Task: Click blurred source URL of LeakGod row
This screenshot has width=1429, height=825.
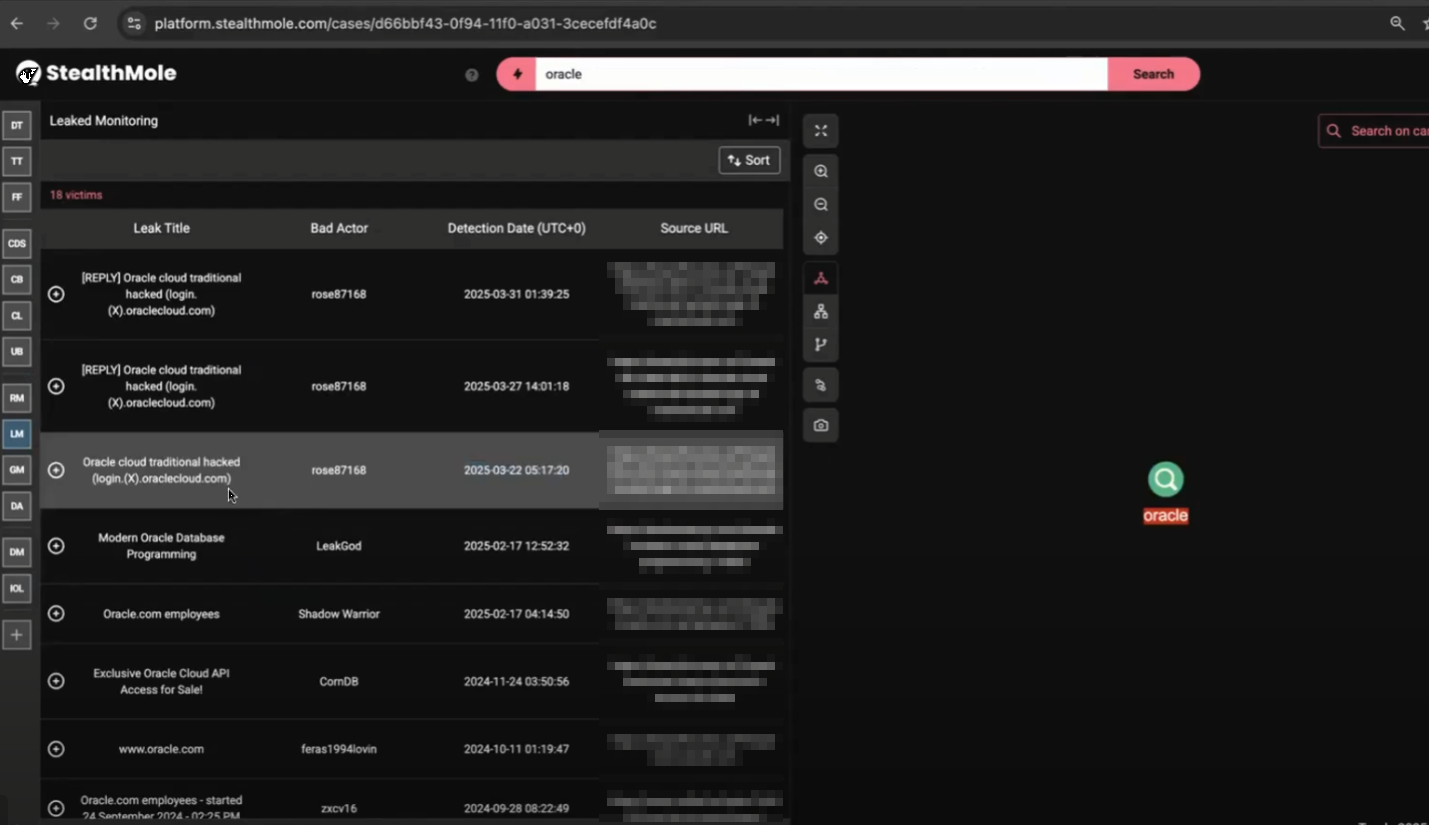Action: pyautogui.click(x=694, y=547)
